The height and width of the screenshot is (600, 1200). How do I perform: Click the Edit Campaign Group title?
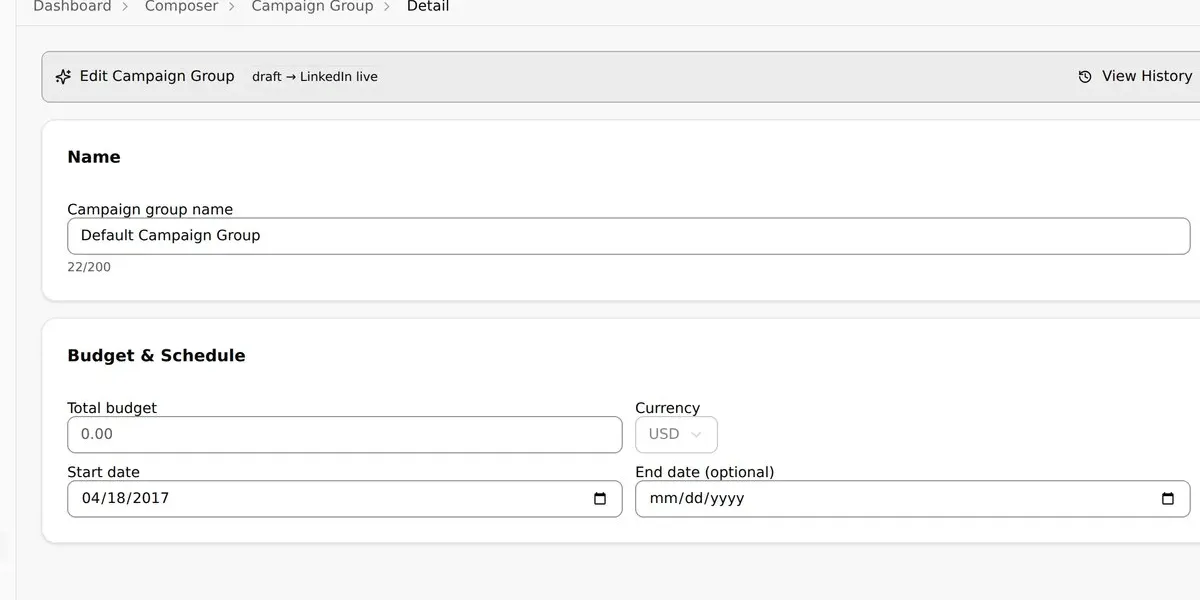pyautogui.click(x=157, y=76)
